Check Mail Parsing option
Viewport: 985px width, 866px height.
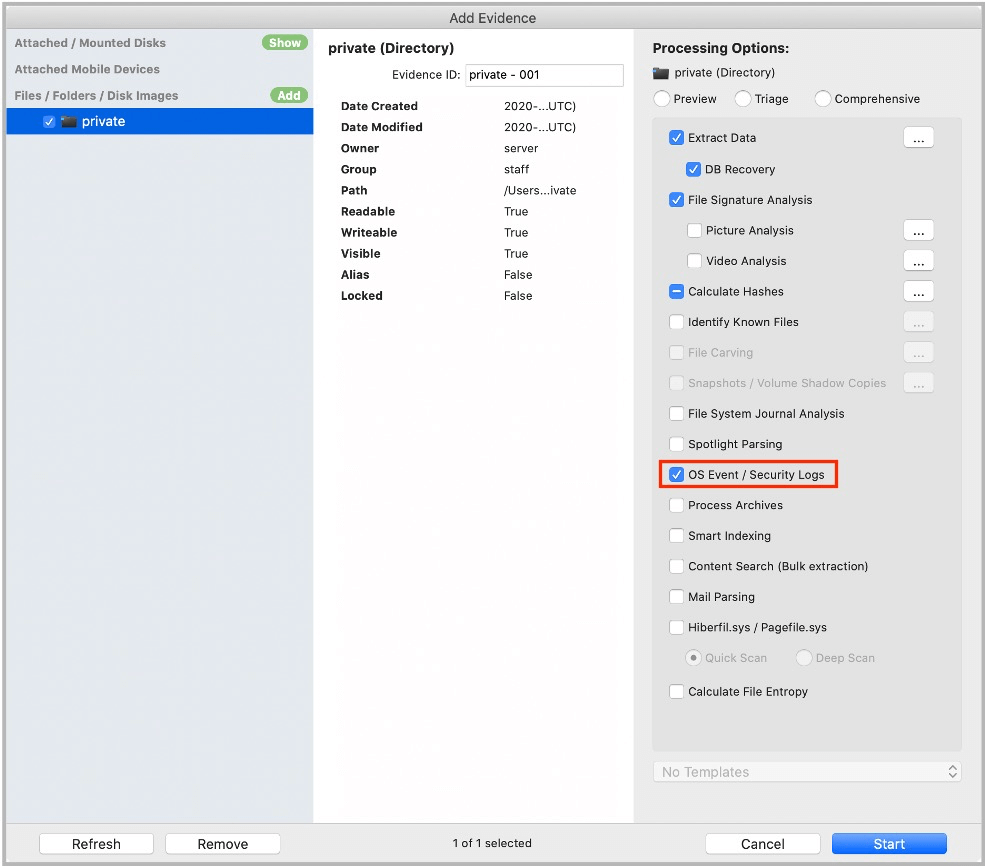pyautogui.click(x=676, y=597)
